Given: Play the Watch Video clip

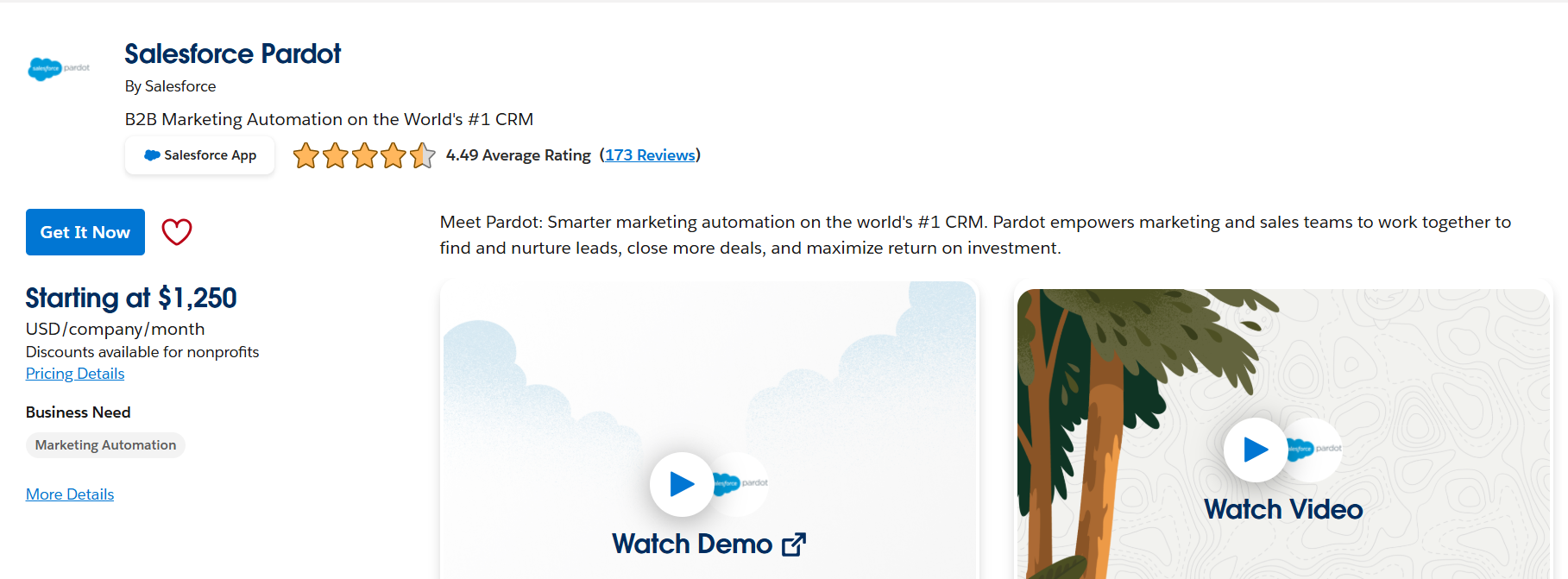Looking at the screenshot, I should click(x=1256, y=450).
